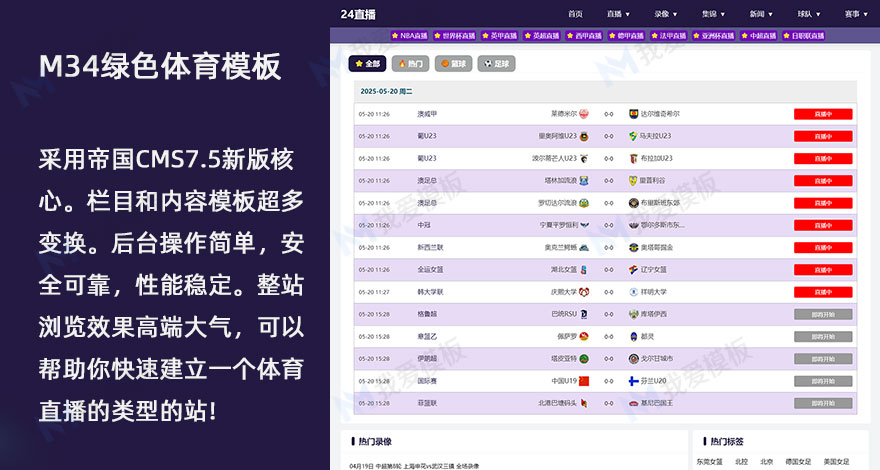Click the 庆熙大学 team logo
This screenshot has height=470, width=880.
click(584, 292)
